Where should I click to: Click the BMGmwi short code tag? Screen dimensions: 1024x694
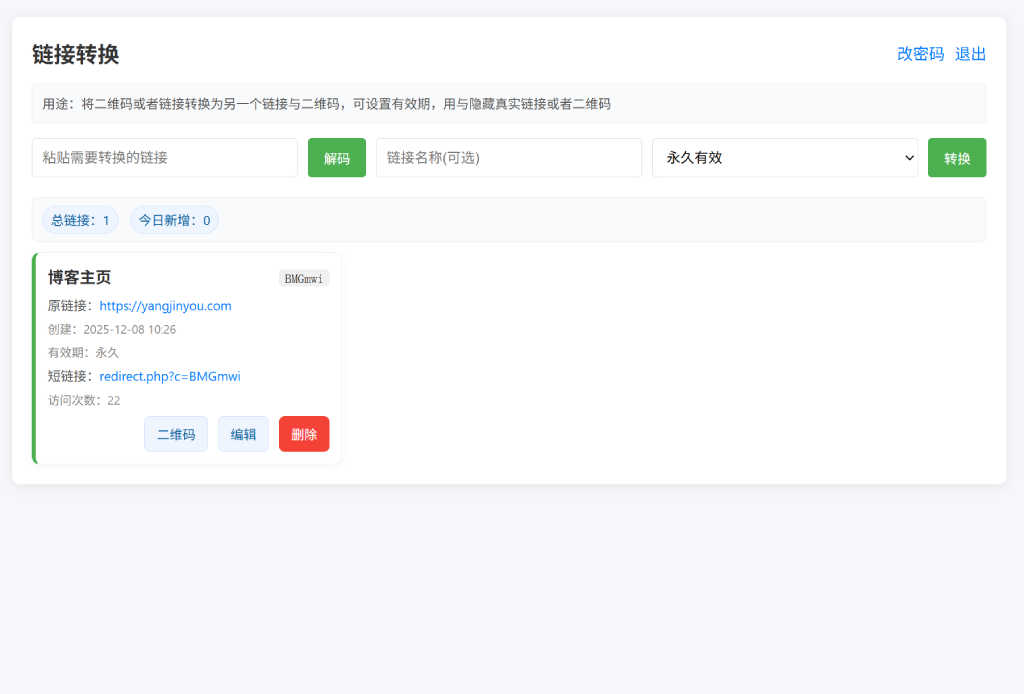point(304,279)
